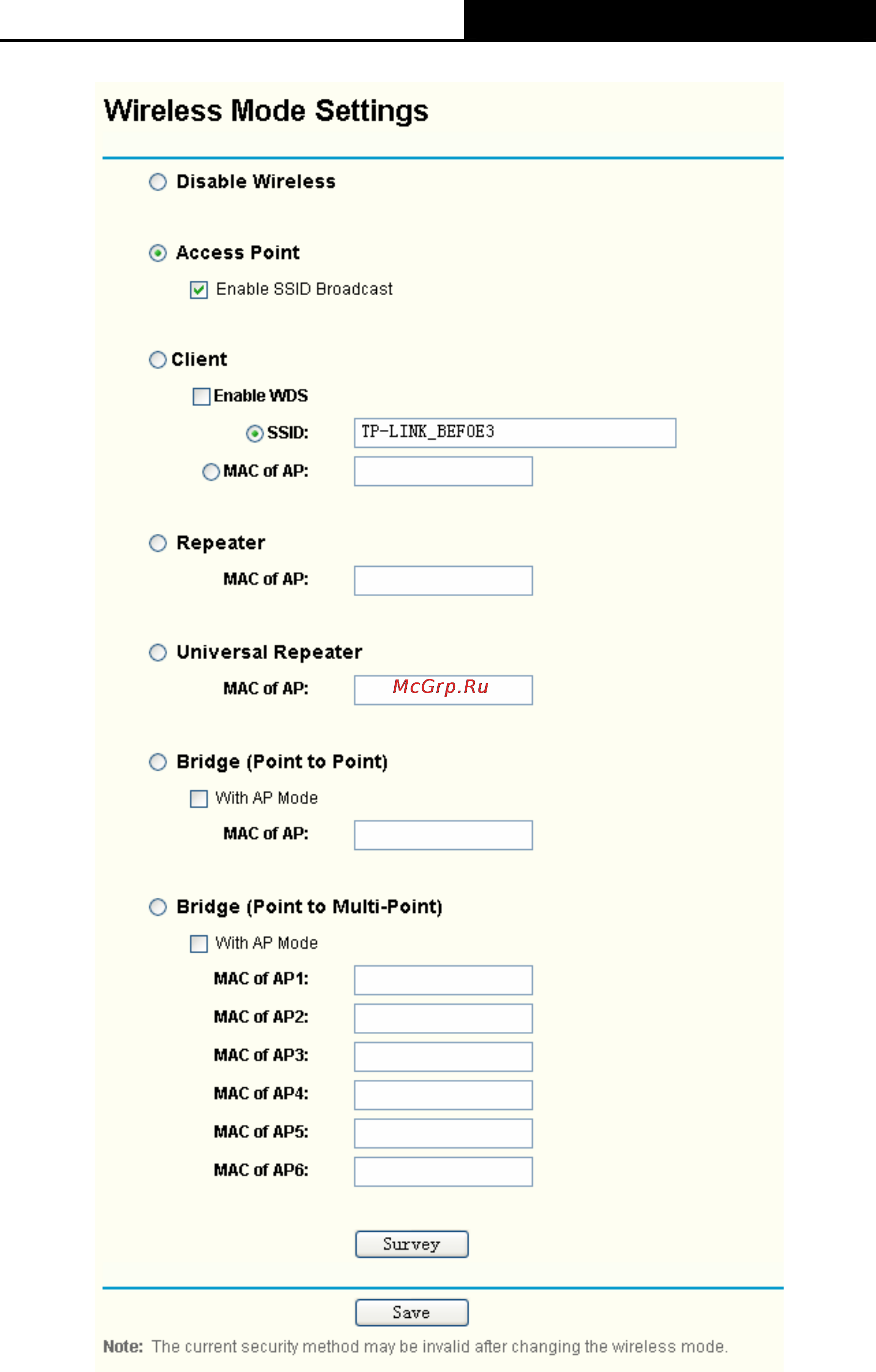
Task: Select the MAC of AP radio under Client
Action: 211,472
